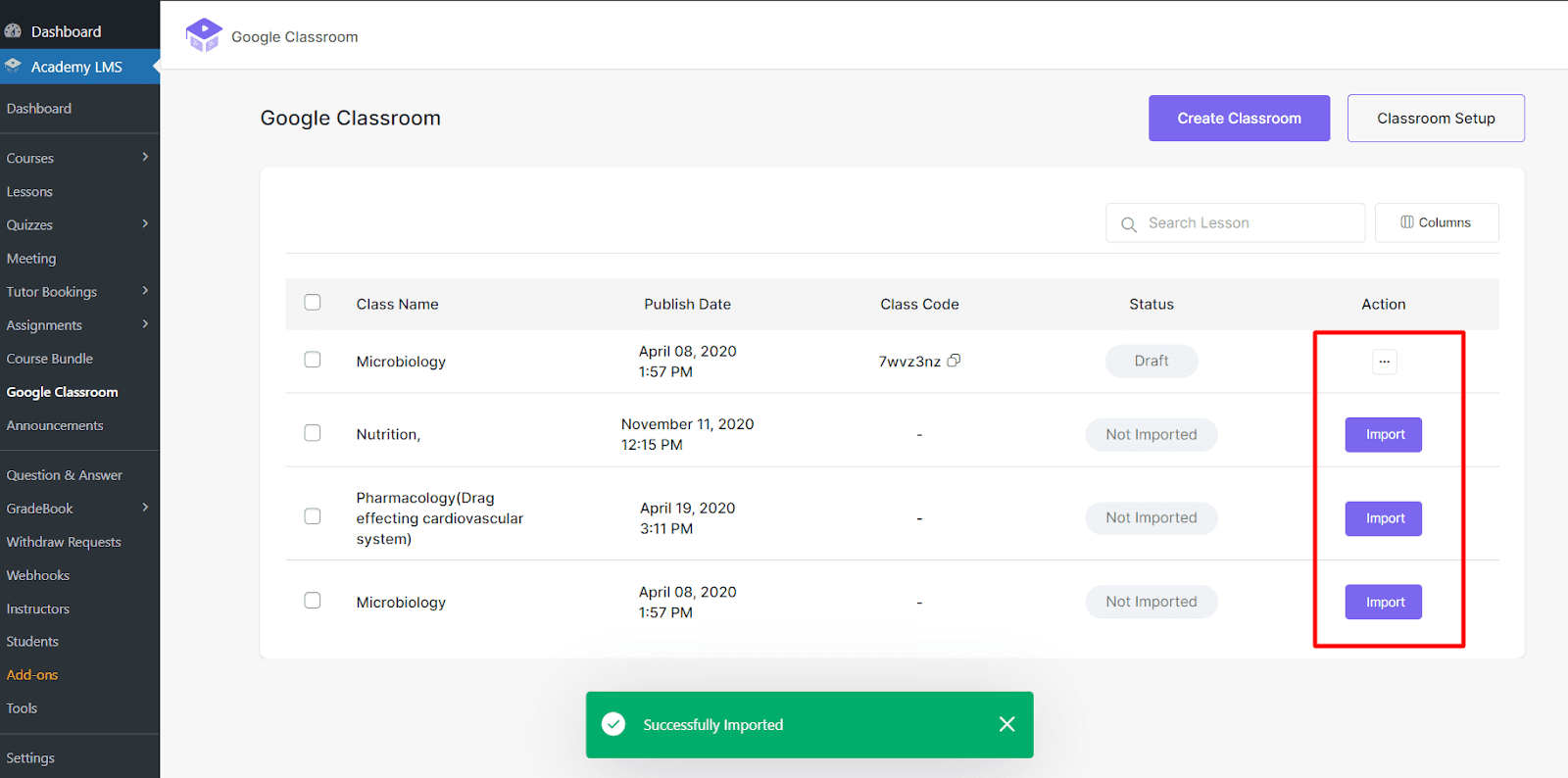Expand the Quizzes submenu arrow
This screenshot has width=1568, height=778.
(145, 223)
